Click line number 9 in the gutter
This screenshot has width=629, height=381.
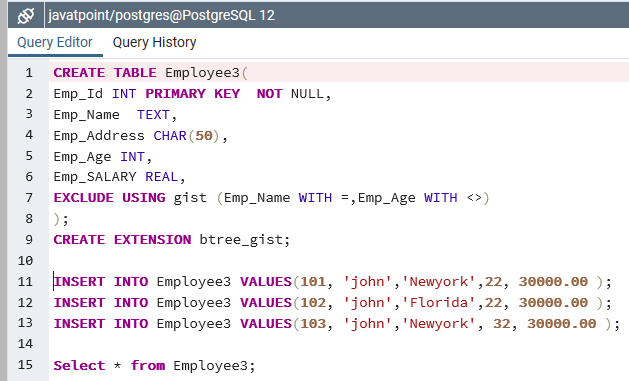[29, 239]
